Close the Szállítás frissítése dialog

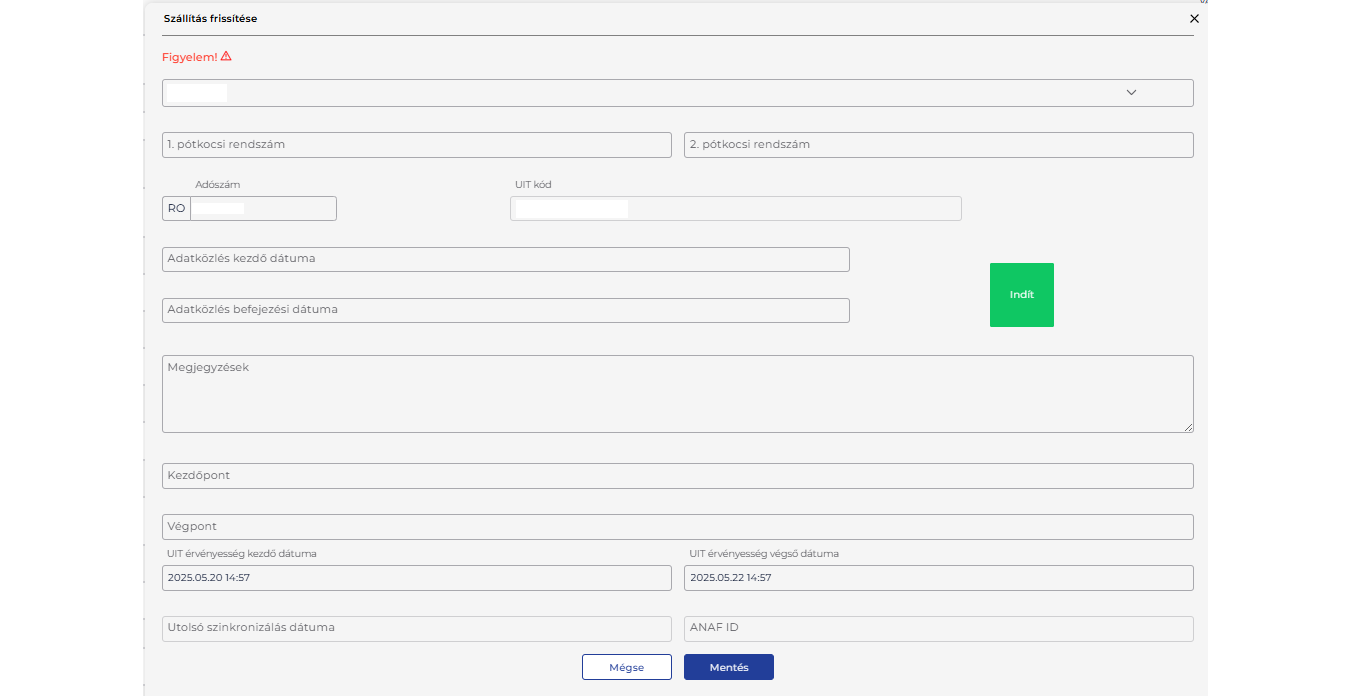[x=1194, y=18]
